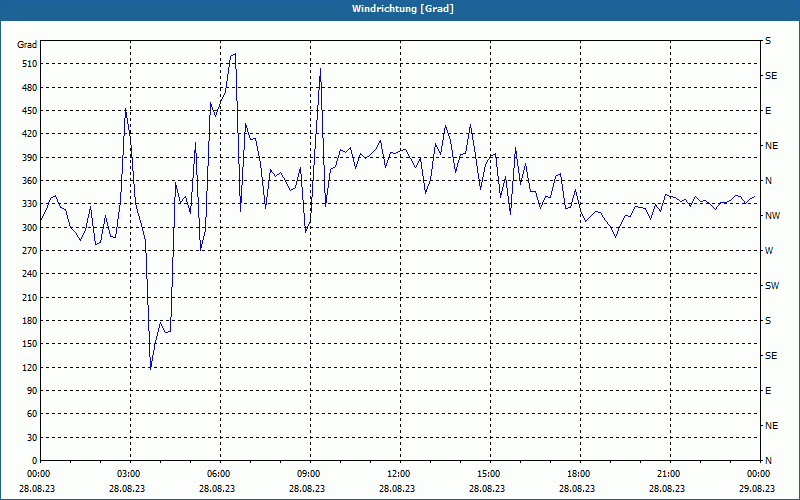Select the 360 y-axis value
The image size is (800, 500).
[30, 181]
